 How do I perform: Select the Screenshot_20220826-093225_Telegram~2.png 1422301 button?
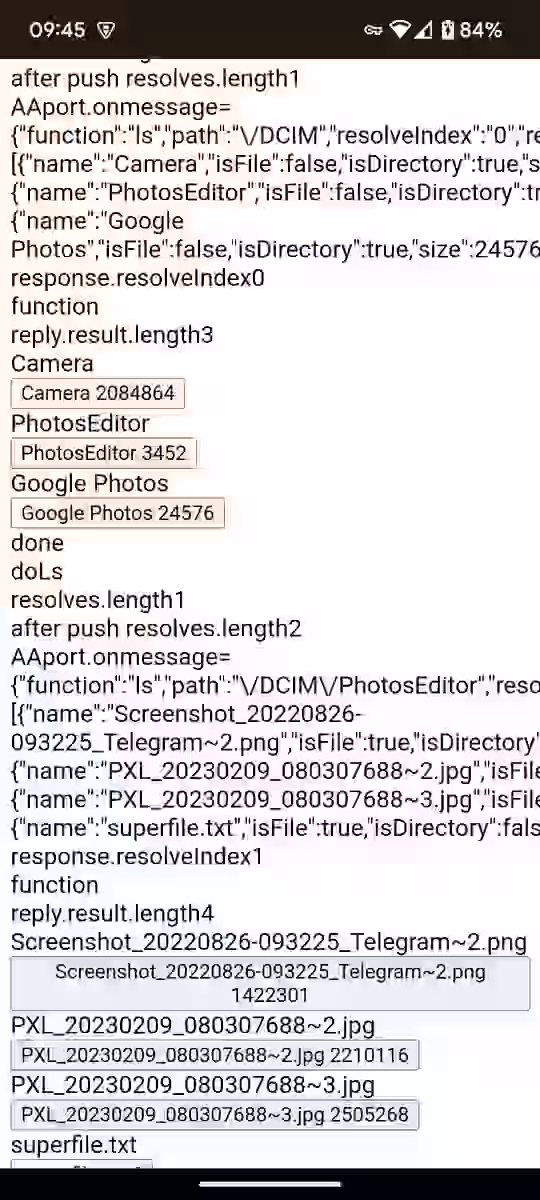click(x=270, y=984)
